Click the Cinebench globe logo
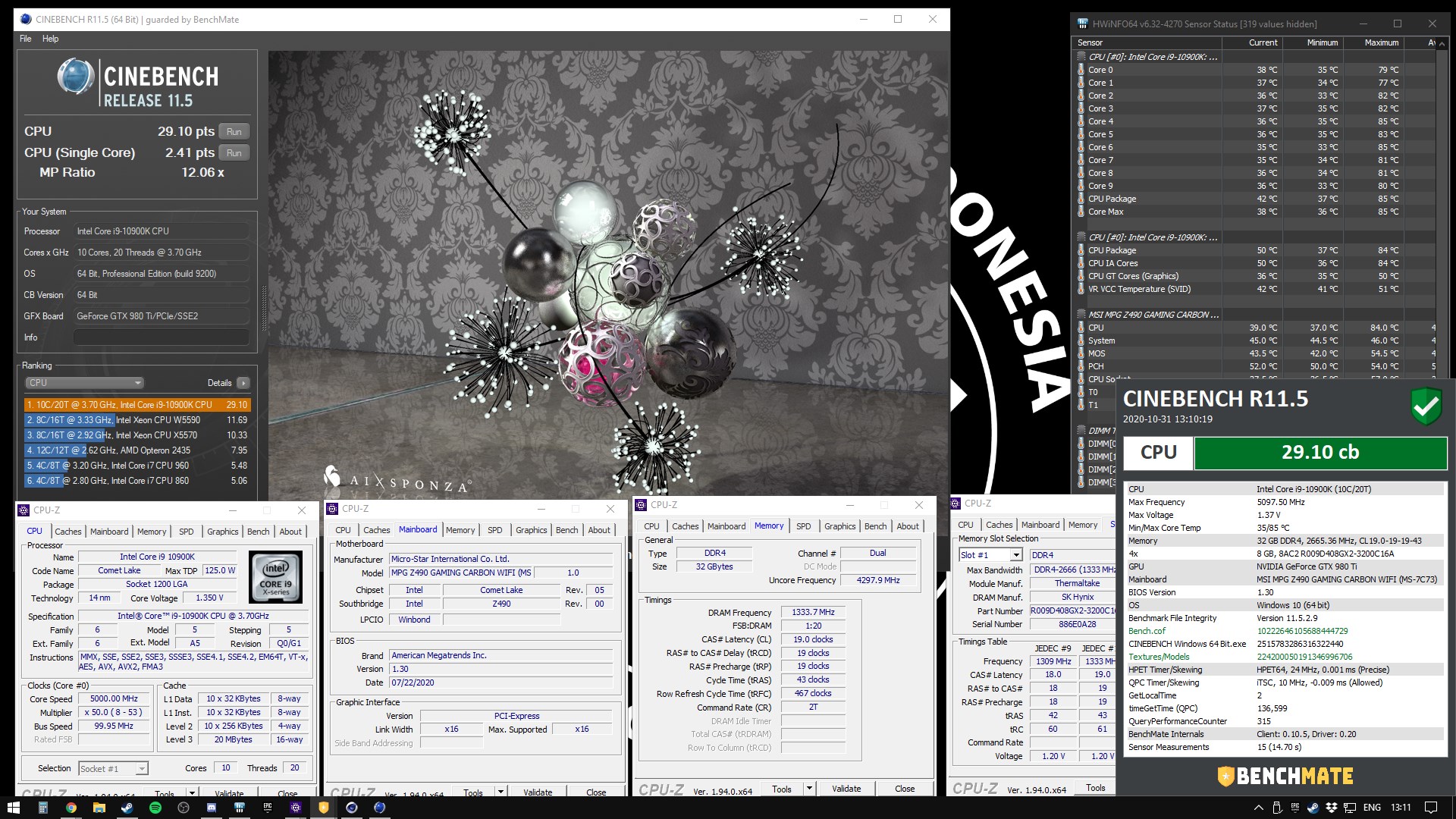The width and height of the screenshot is (1456, 819). point(75,77)
